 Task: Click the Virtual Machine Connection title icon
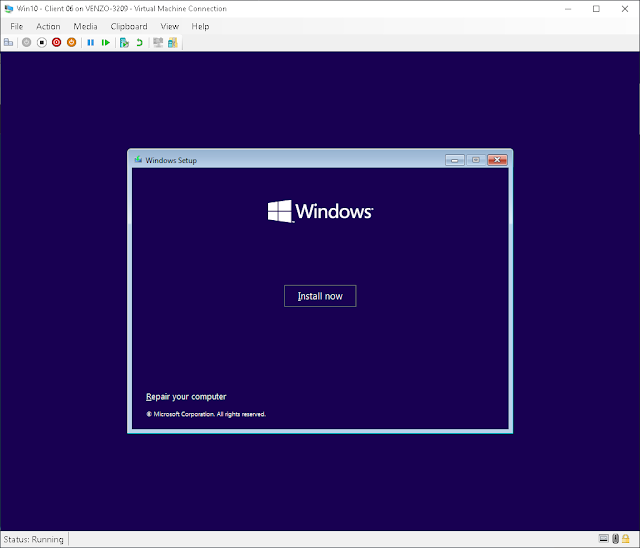(x=9, y=9)
